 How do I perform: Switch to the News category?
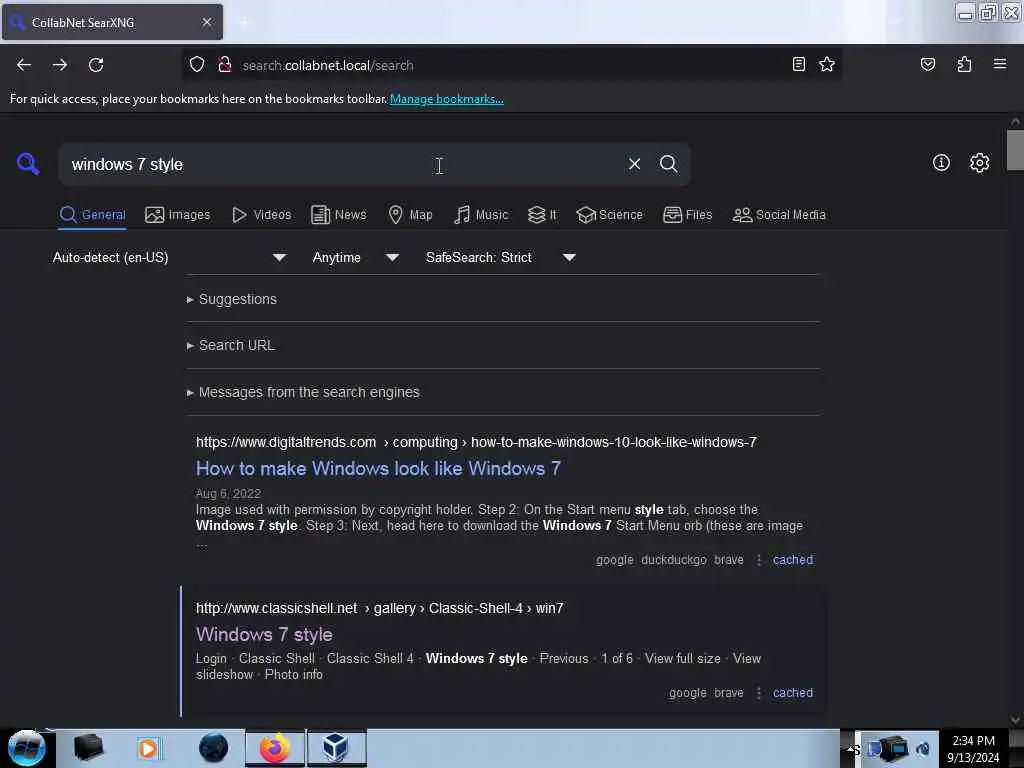pos(338,214)
